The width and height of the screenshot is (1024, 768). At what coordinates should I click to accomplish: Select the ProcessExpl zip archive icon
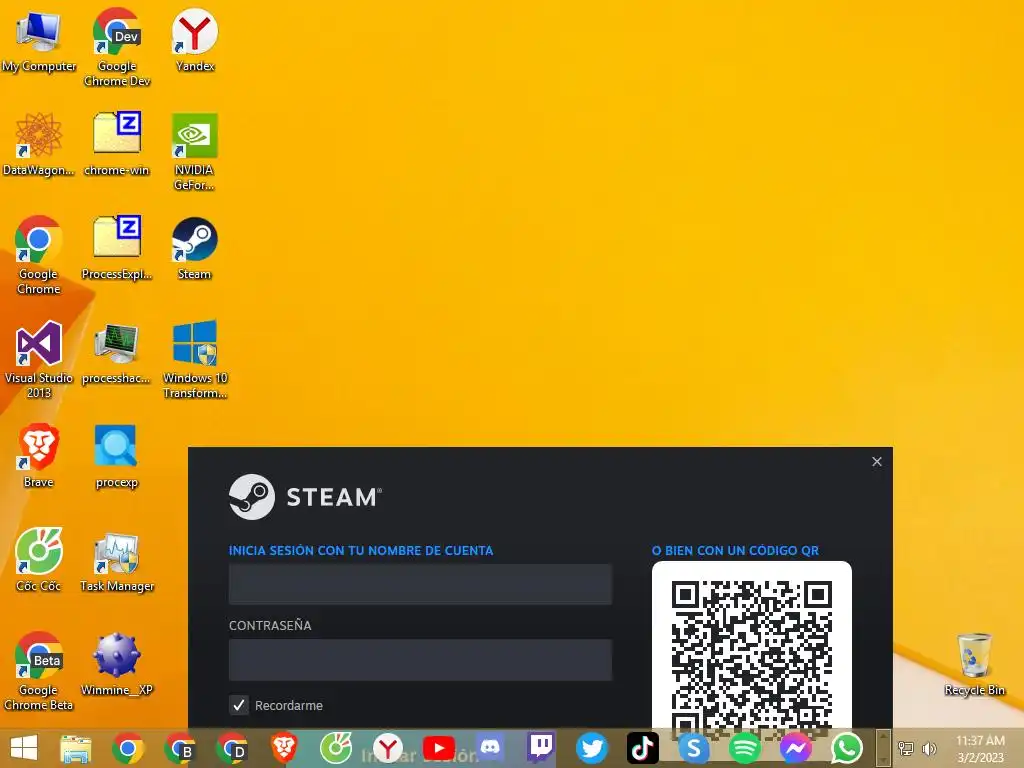(117, 248)
